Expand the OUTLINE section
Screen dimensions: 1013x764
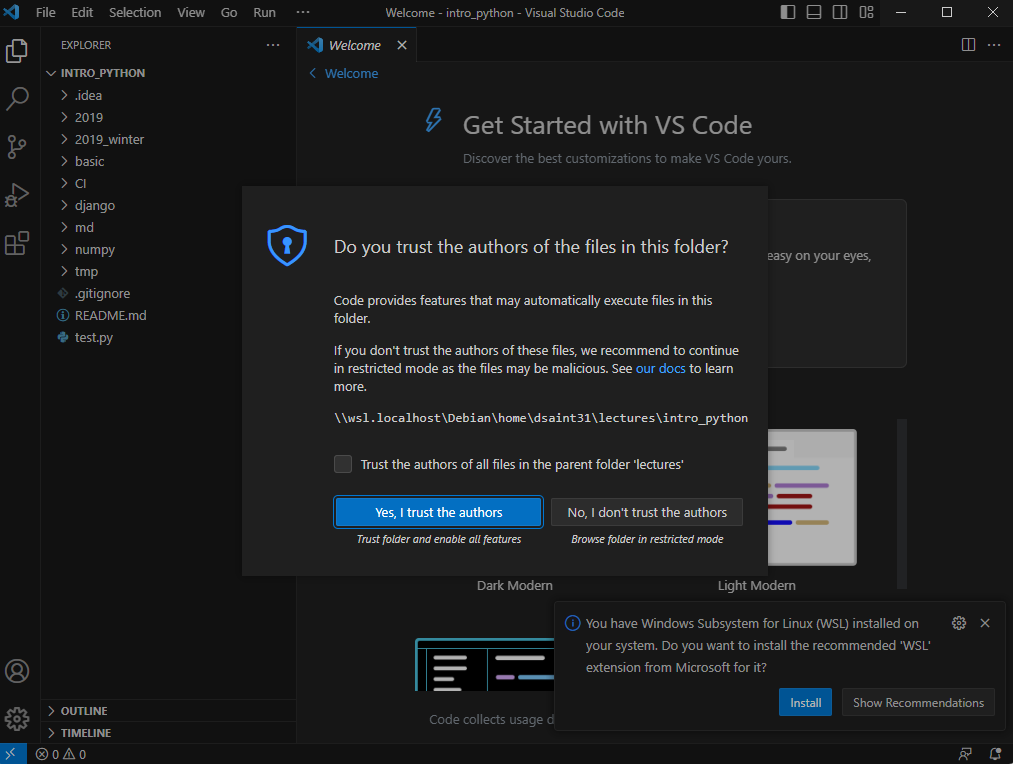[168, 710]
